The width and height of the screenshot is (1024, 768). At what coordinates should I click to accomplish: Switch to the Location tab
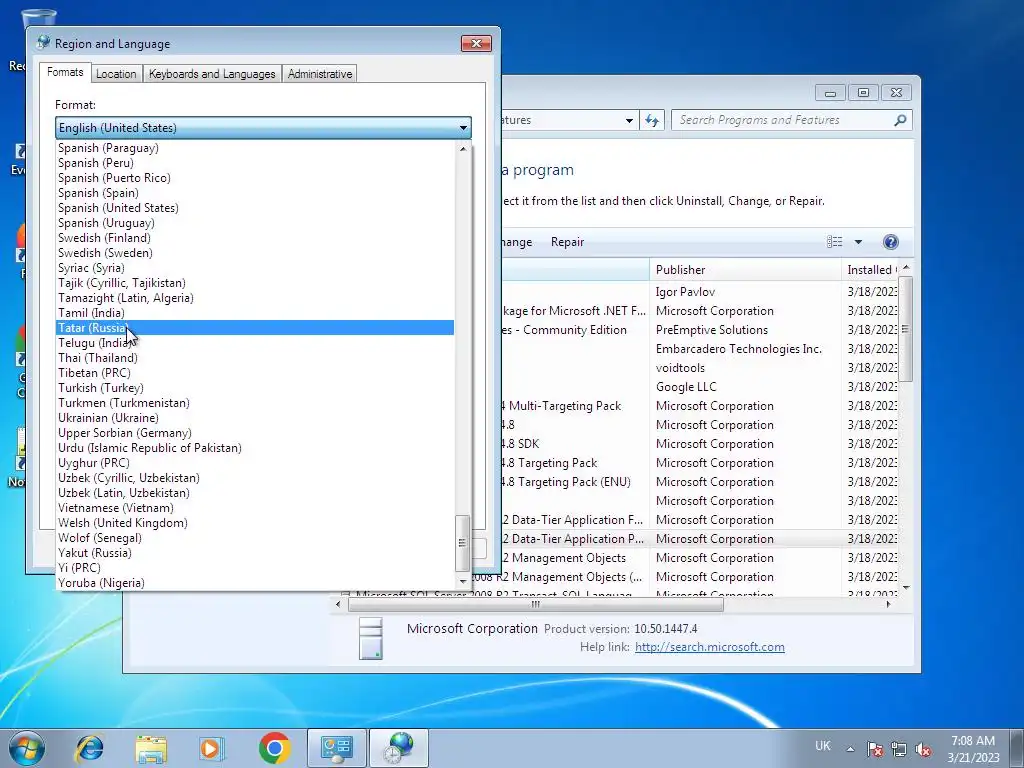click(116, 74)
